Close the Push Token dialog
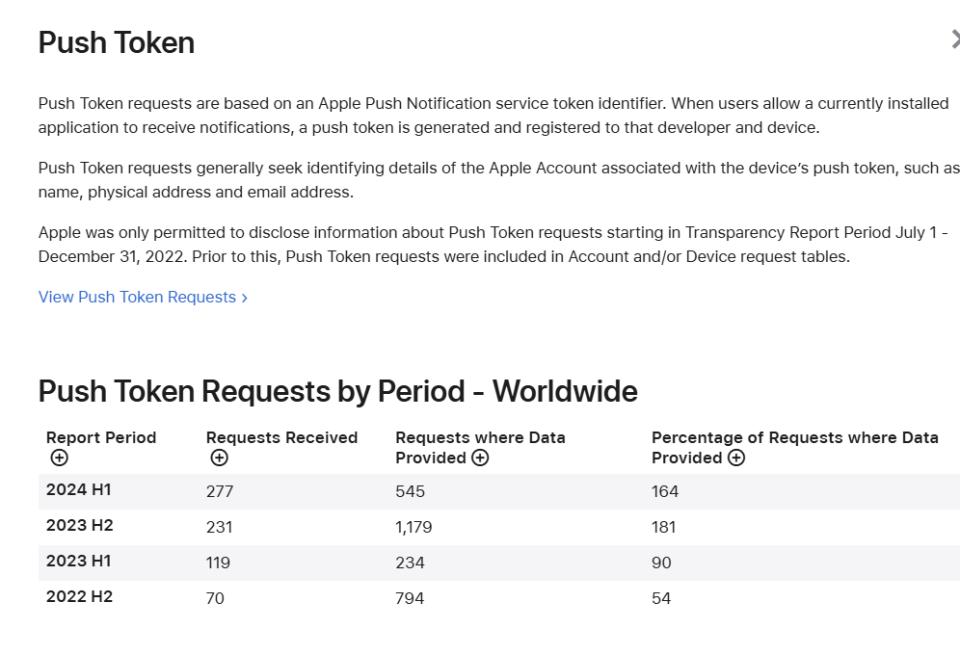This screenshot has height=655, width=960. (x=954, y=39)
